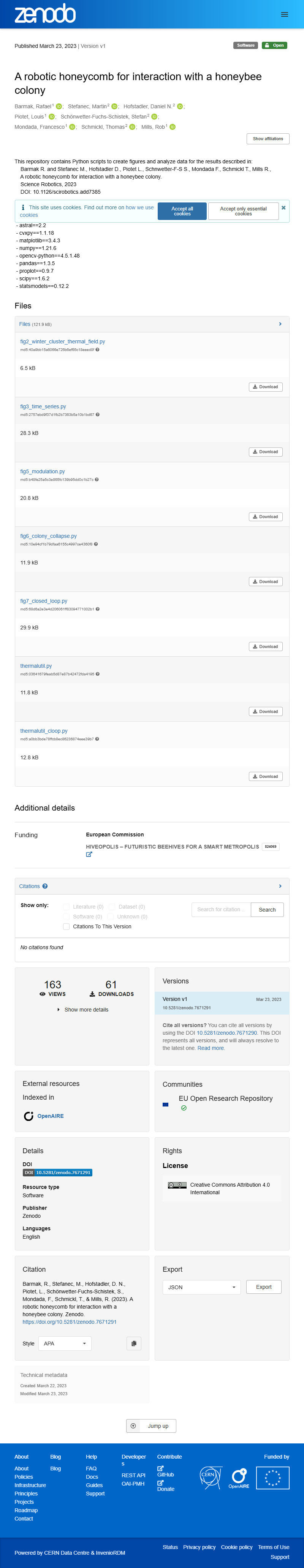This screenshot has height=1568, width=304.
Task: Open the citation Style APA dropdown
Action: coord(65,1344)
